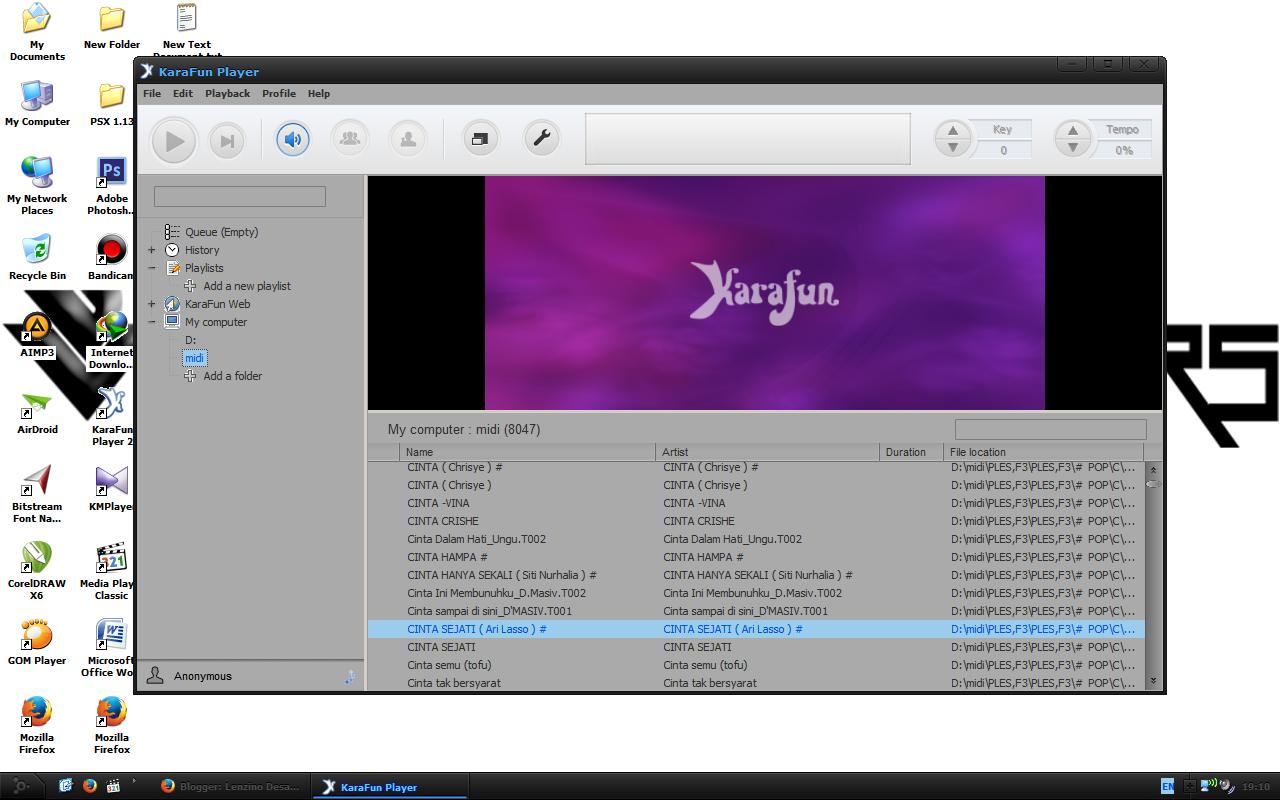Select the highlighted CINTA SEJATI ( Ari Lasso ) #
1280x800 pixels.
click(755, 629)
